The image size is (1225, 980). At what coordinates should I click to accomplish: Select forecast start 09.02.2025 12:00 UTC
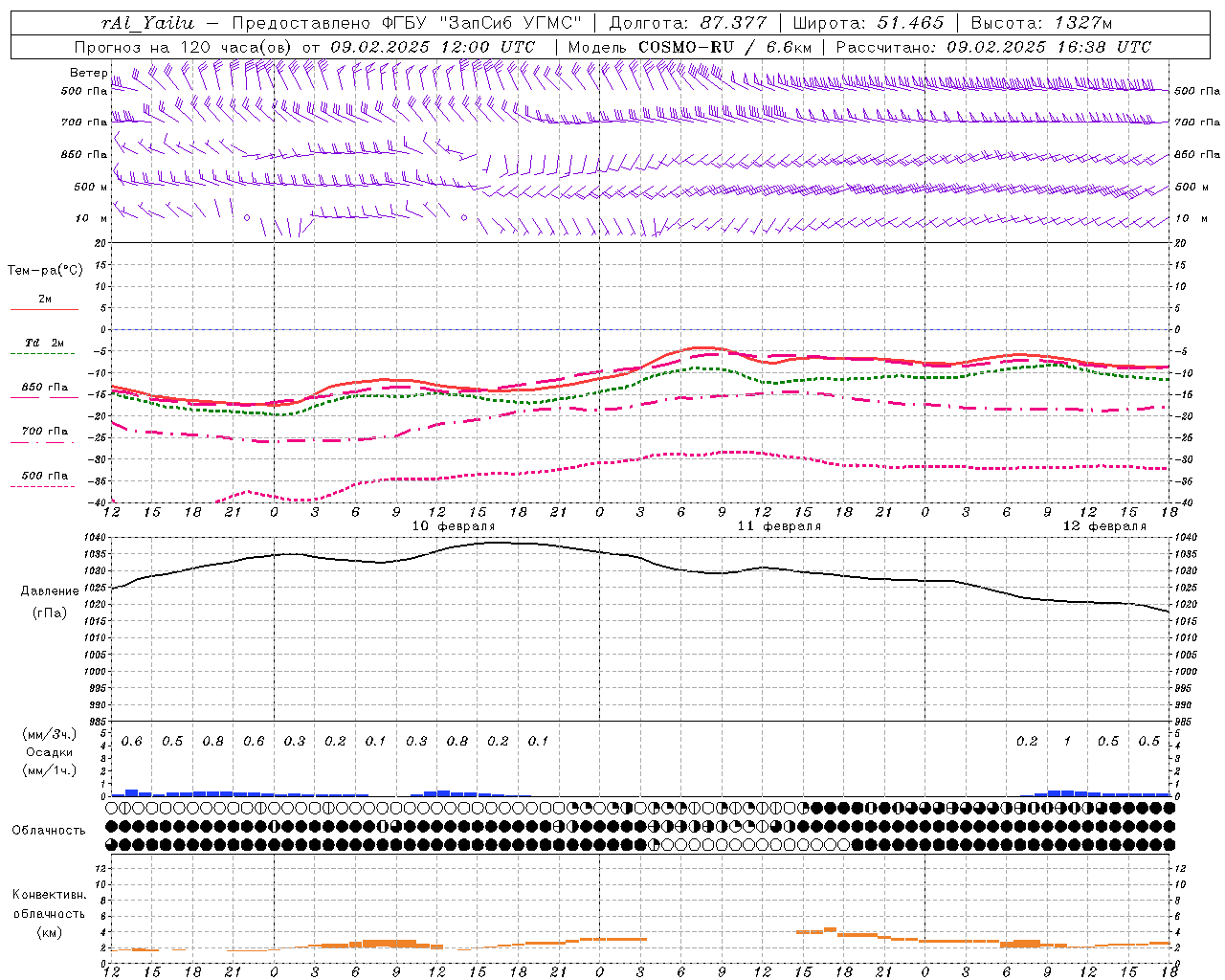[433, 47]
